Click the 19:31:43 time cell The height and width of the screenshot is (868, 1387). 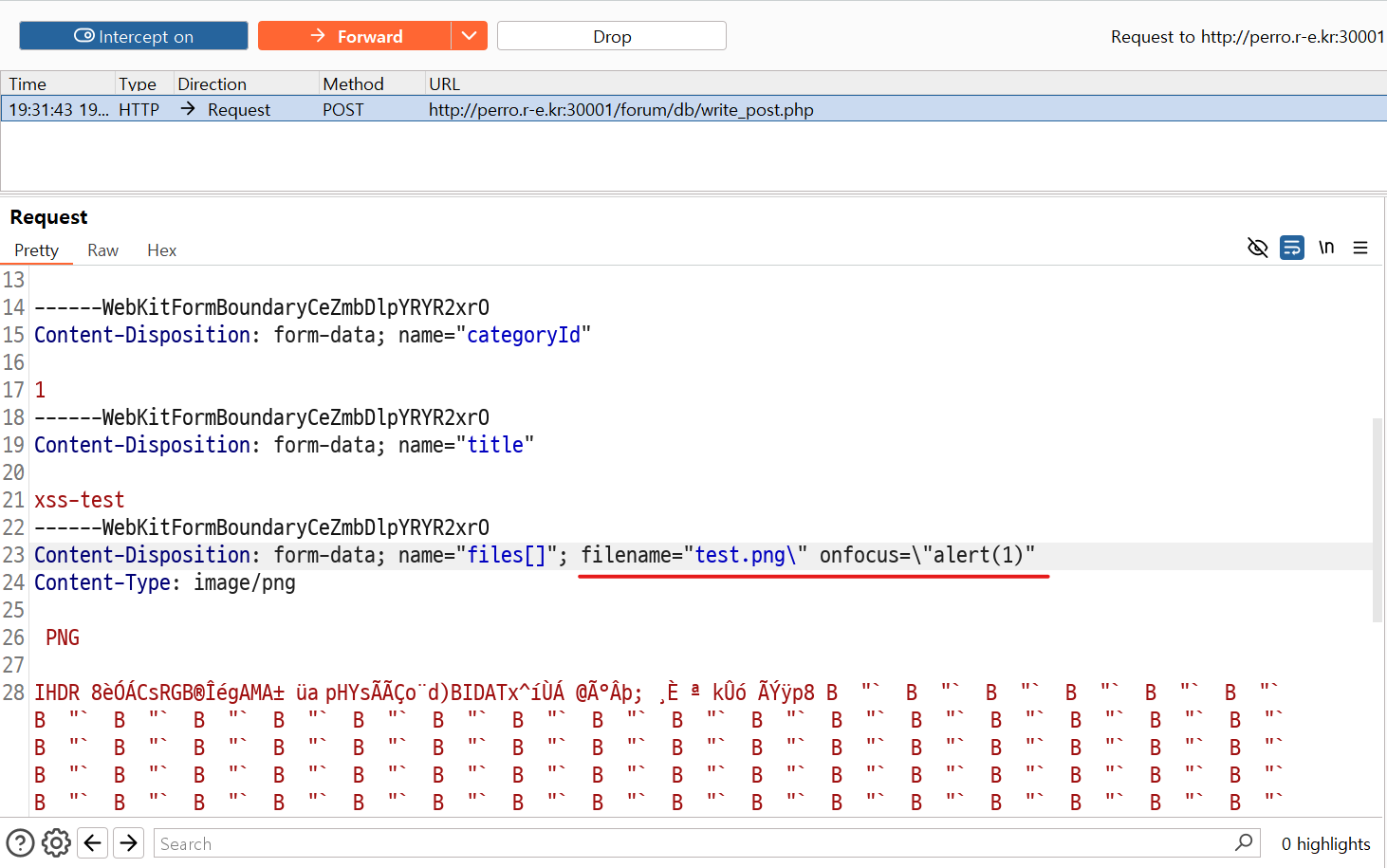59,109
